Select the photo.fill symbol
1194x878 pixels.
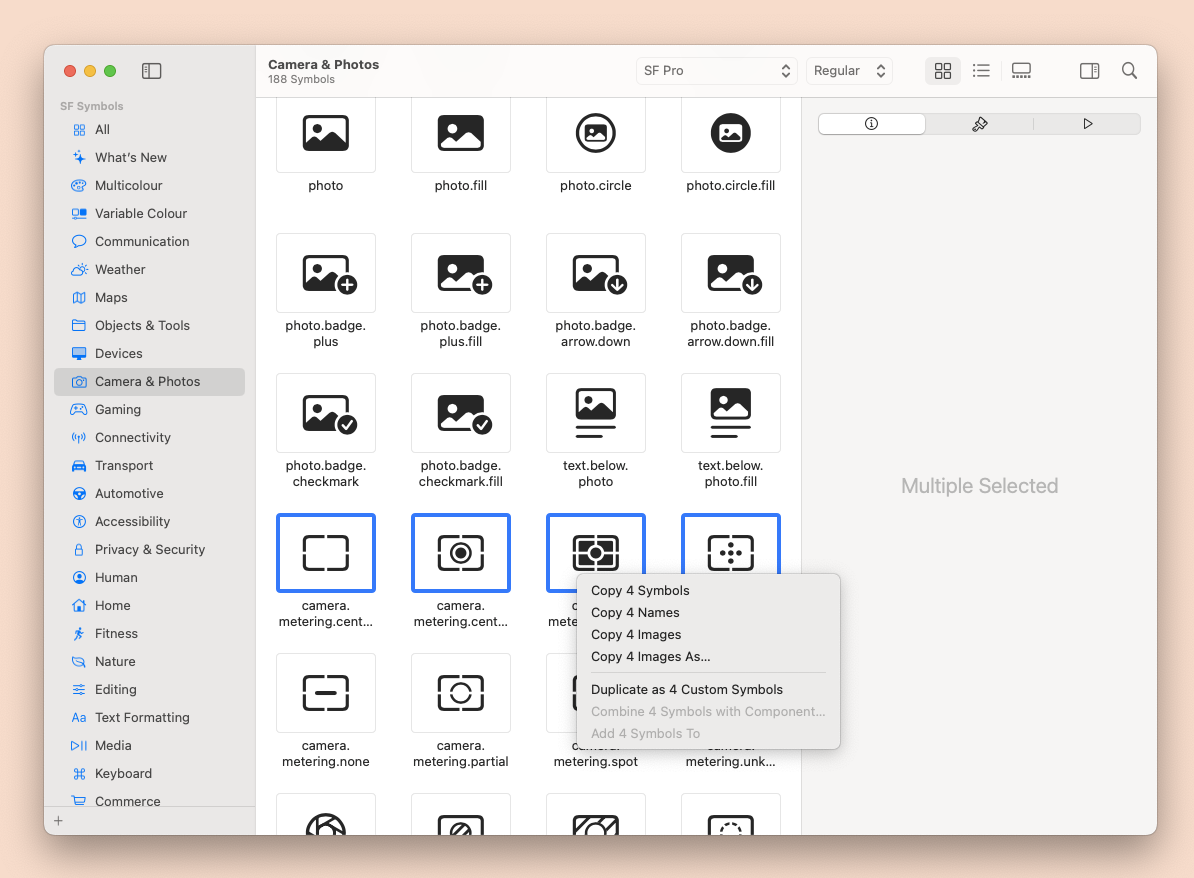pyautogui.click(x=461, y=133)
